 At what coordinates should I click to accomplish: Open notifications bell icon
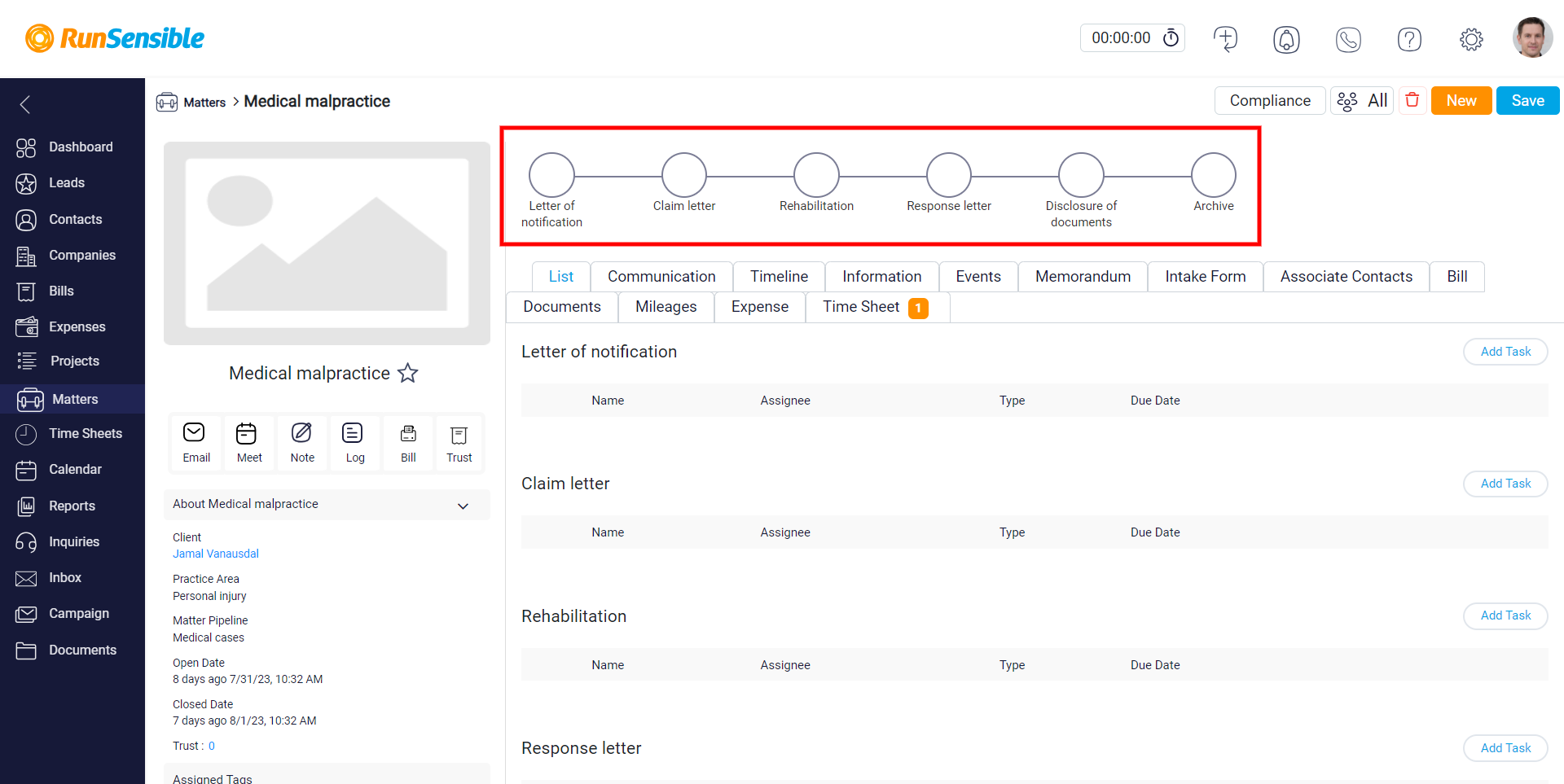tap(1286, 39)
